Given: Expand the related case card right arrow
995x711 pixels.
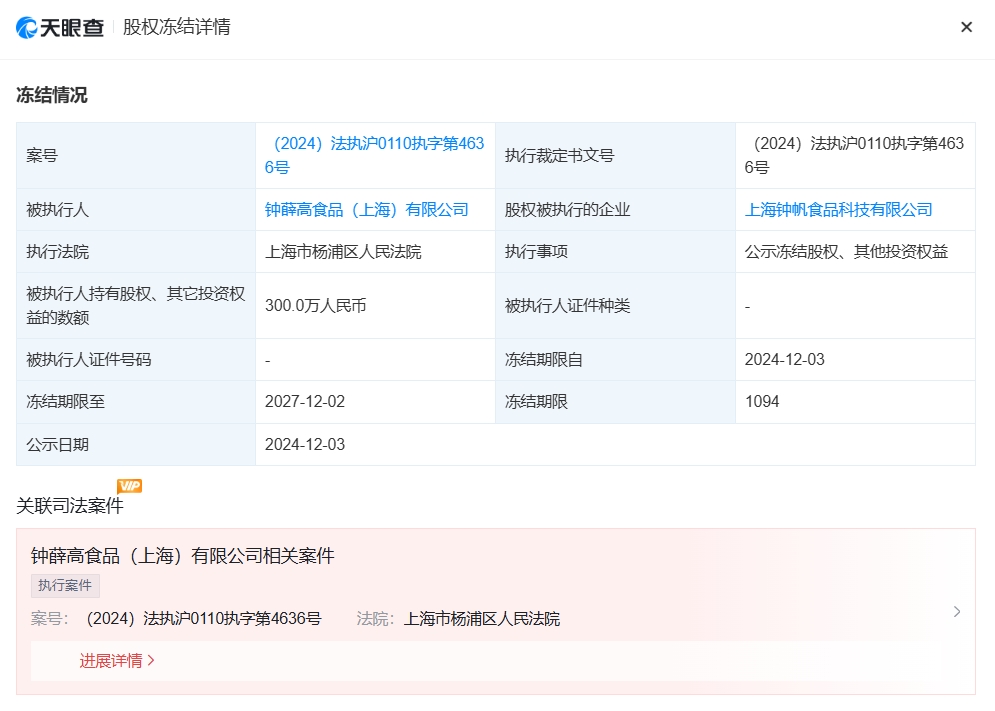Looking at the screenshot, I should [957, 611].
